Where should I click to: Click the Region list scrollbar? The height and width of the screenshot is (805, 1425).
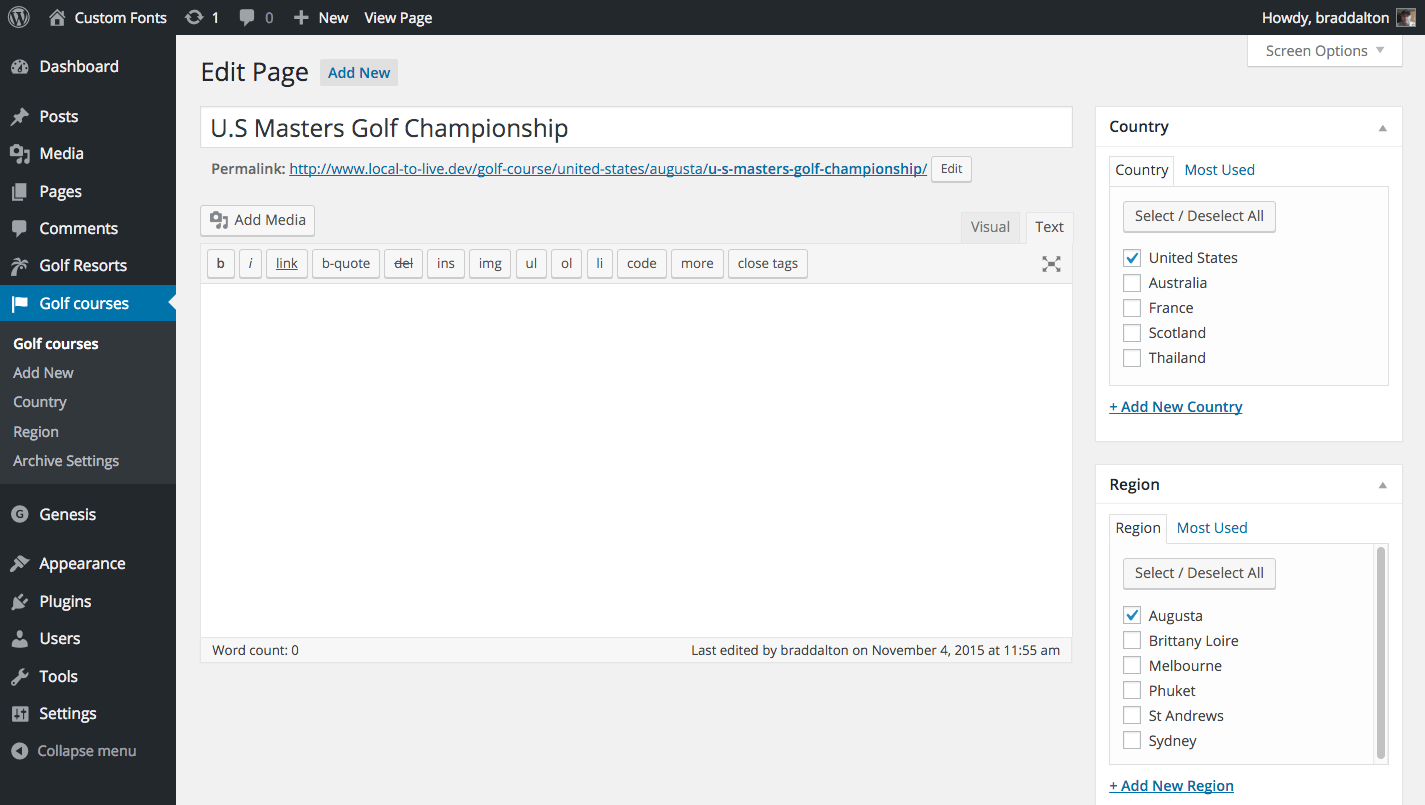(x=1381, y=653)
